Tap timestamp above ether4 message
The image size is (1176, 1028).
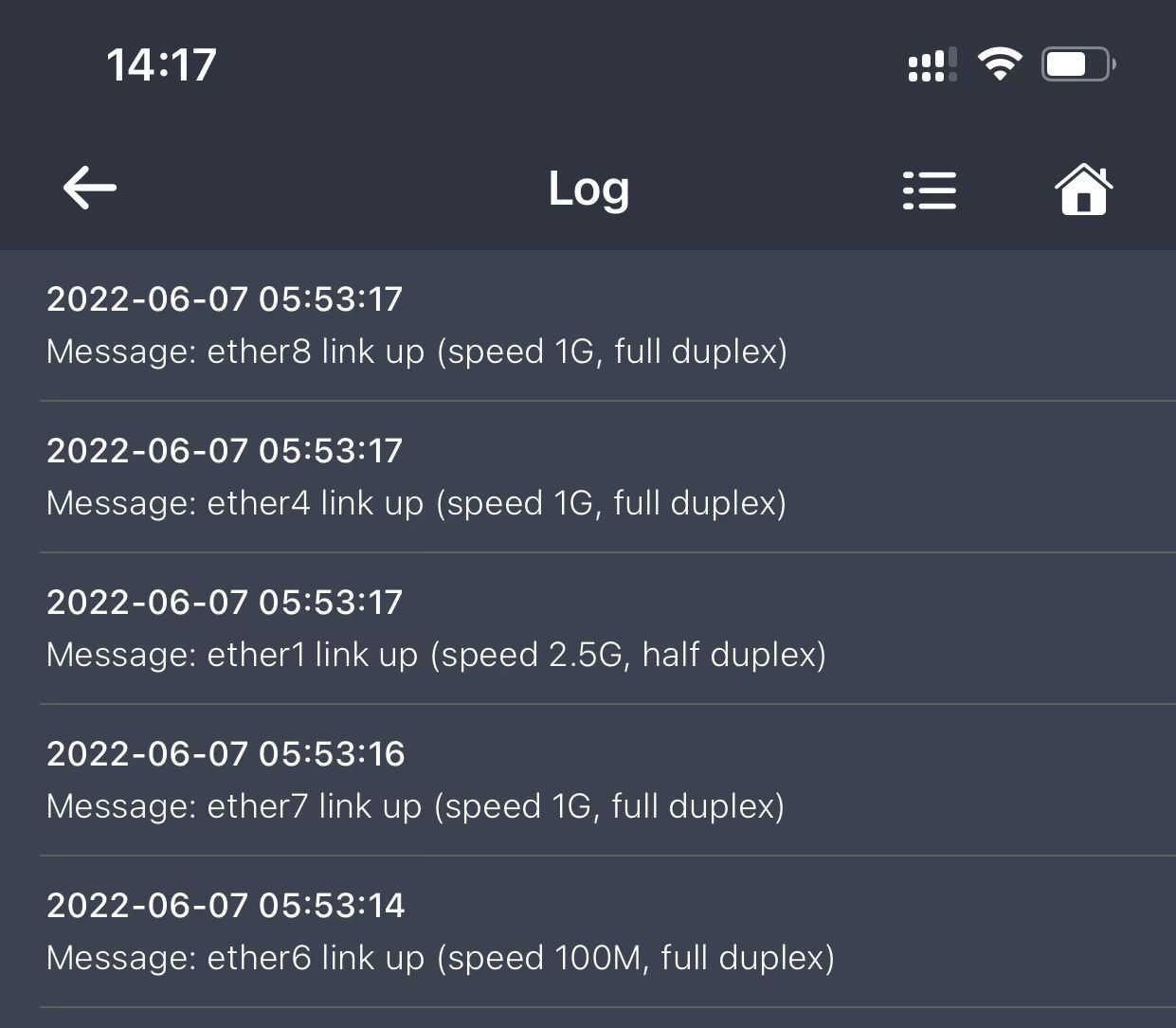coord(225,451)
